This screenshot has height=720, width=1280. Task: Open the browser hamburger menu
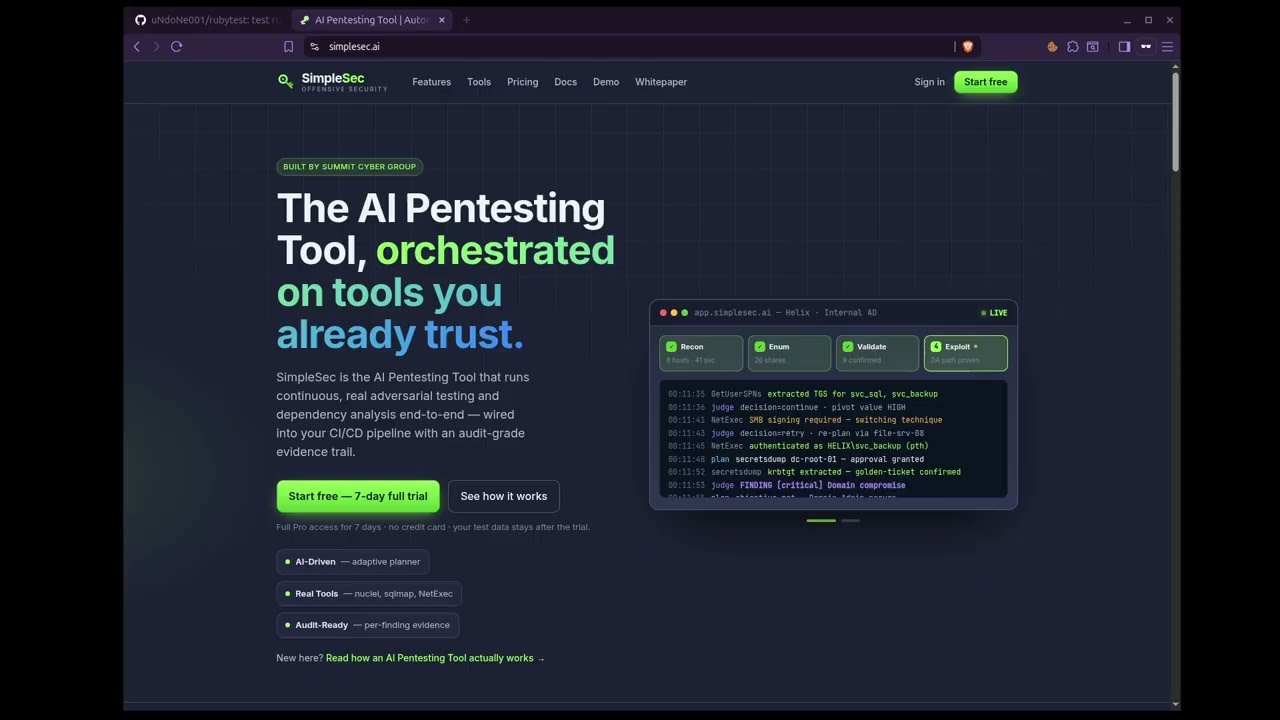(1167, 46)
